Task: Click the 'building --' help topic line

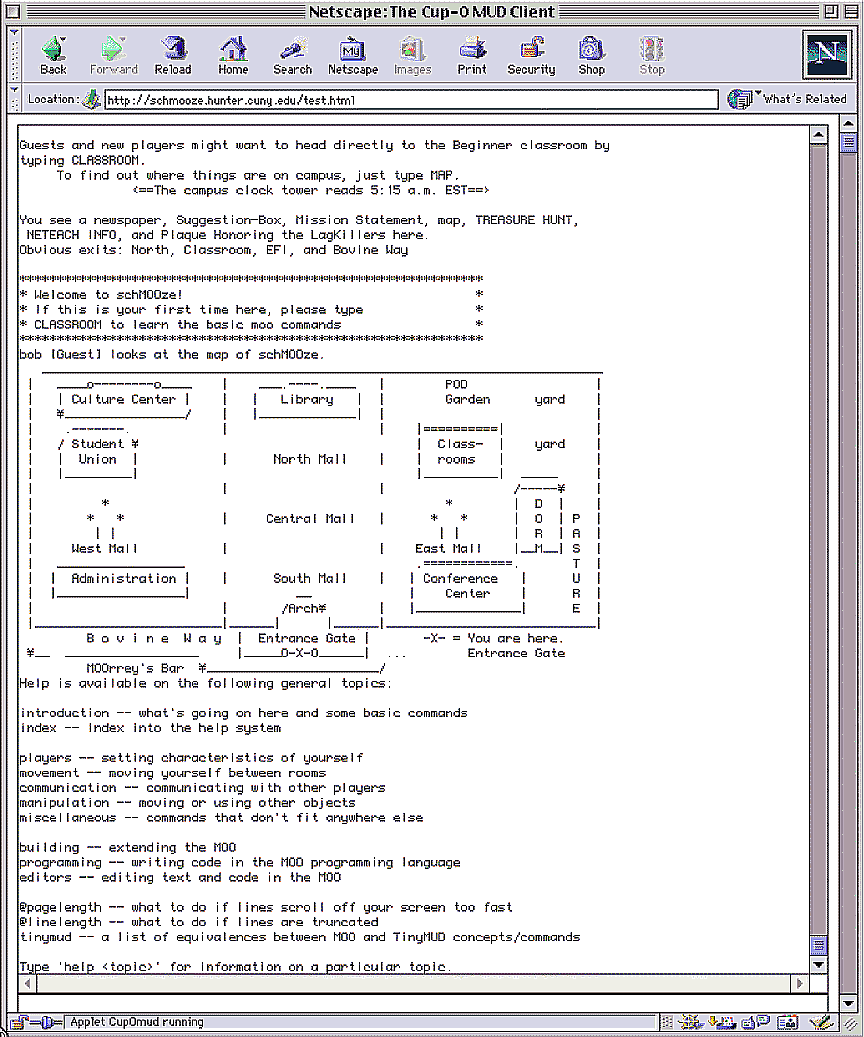Action: point(128,848)
